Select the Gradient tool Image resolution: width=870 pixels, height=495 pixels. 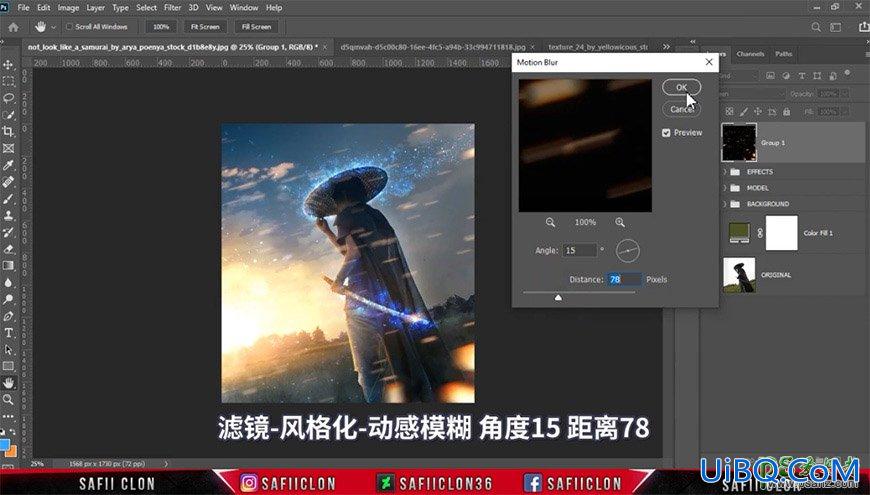coord(8,266)
